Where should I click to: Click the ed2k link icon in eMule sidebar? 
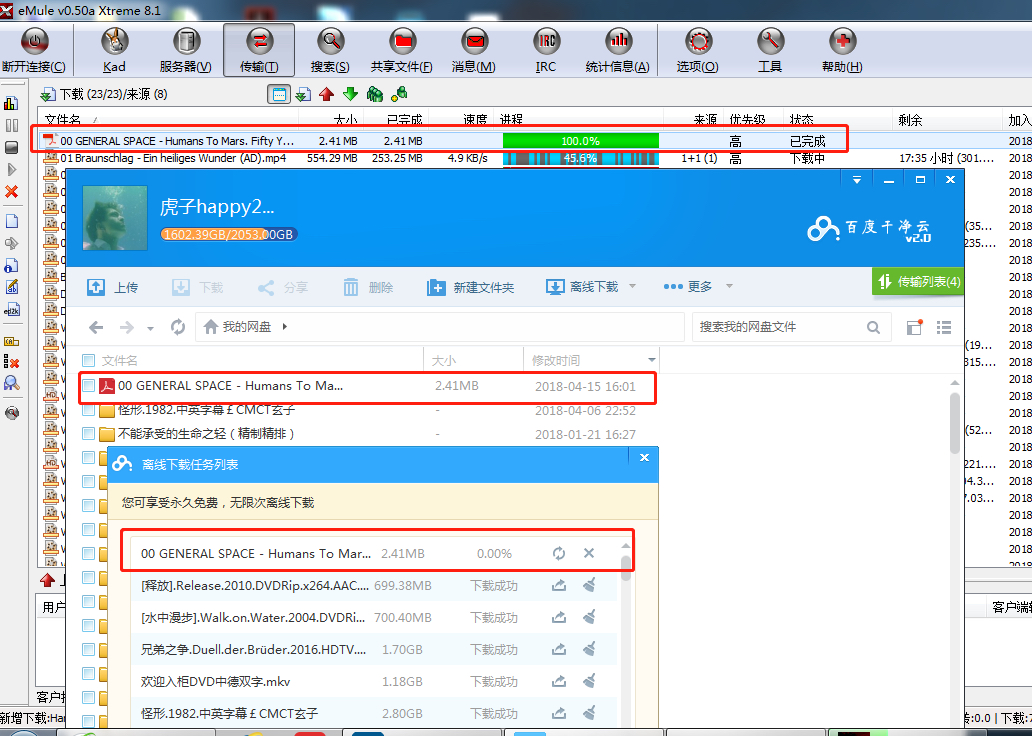[11, 310]
